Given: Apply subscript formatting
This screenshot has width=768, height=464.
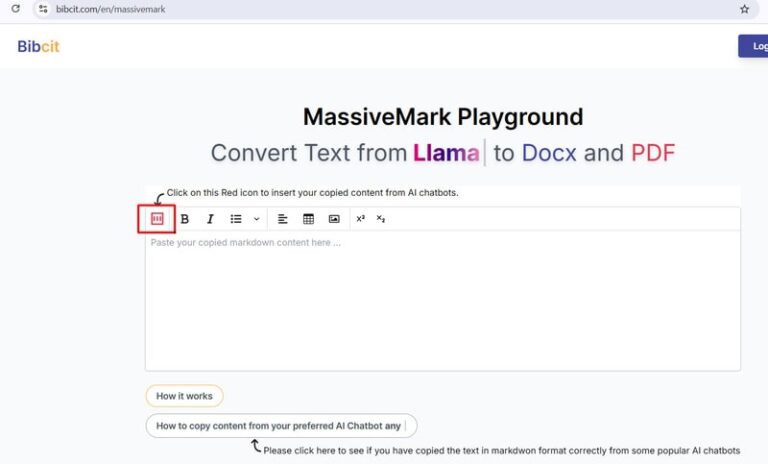Looking at the screenshot, I should 381,219.
